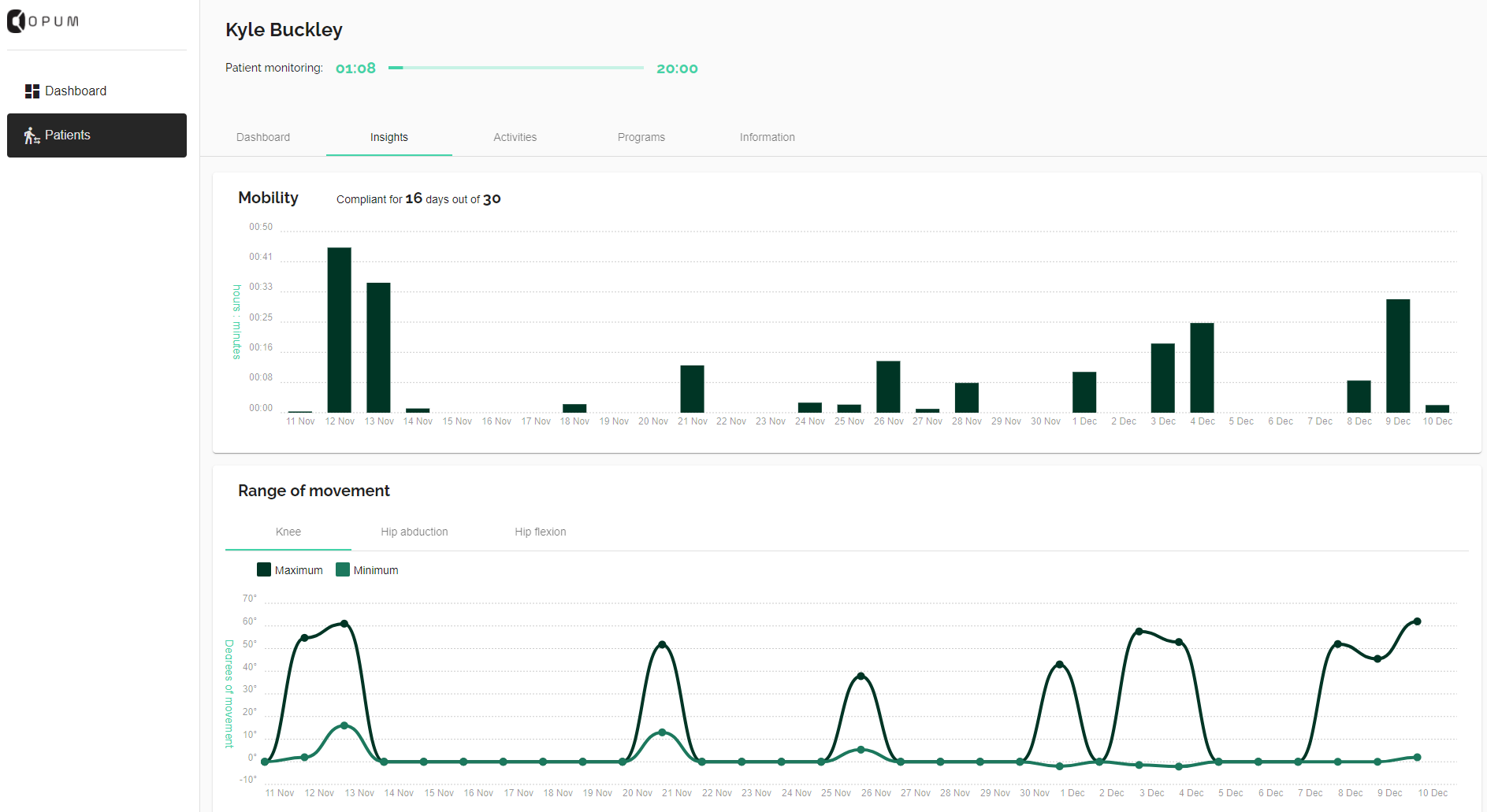Click the 'Degrees of movement' axis label
The width and height of the screenshot is (1487, 812).
(229, 694)
